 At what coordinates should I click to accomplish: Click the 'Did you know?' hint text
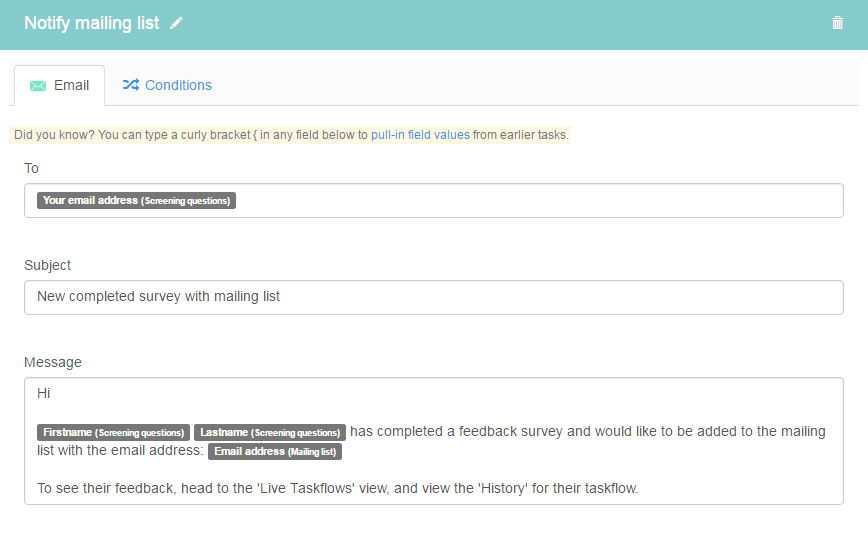point(291,135)
